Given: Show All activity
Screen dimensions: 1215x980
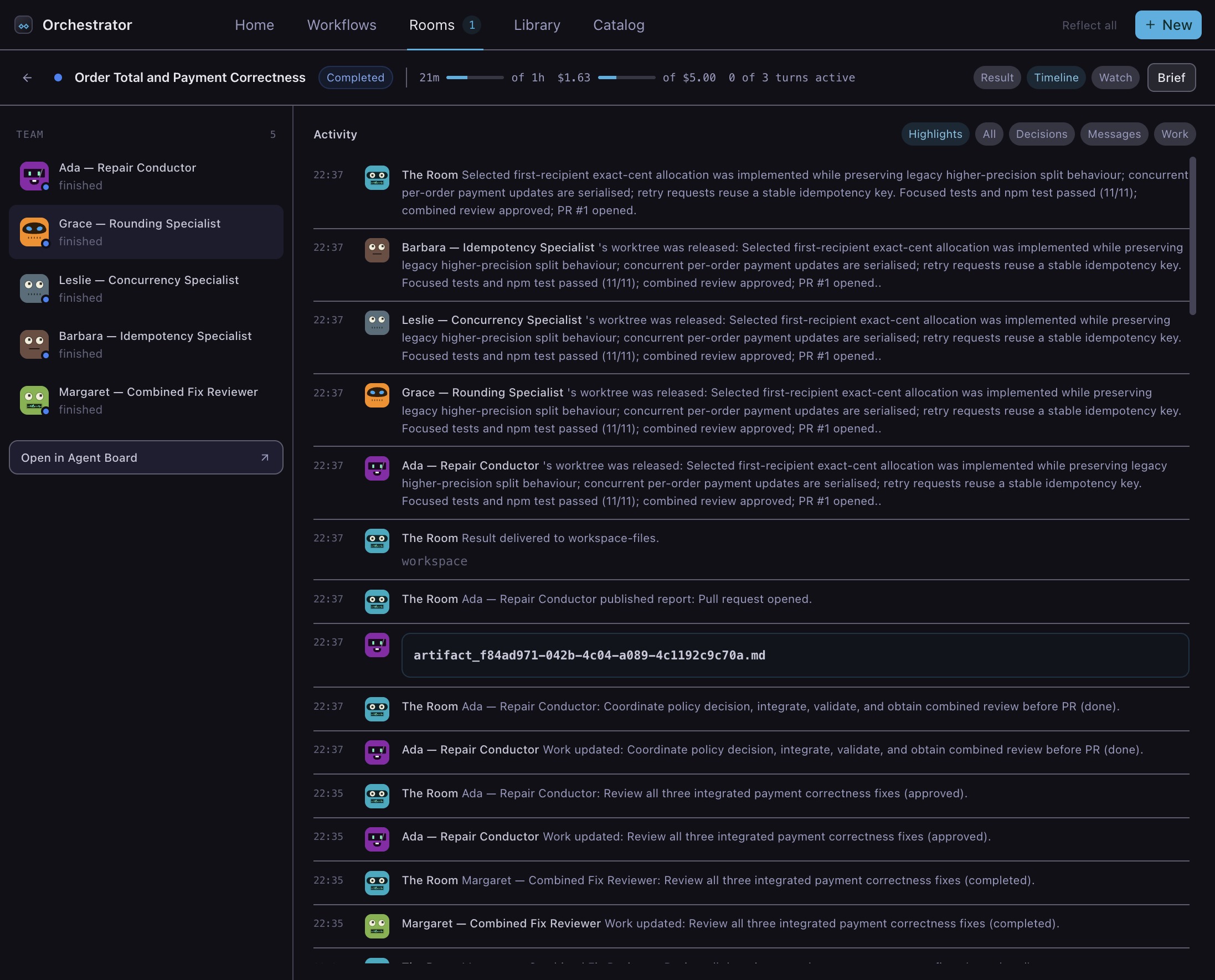Looking at the screenshot, I should point(989,134).
